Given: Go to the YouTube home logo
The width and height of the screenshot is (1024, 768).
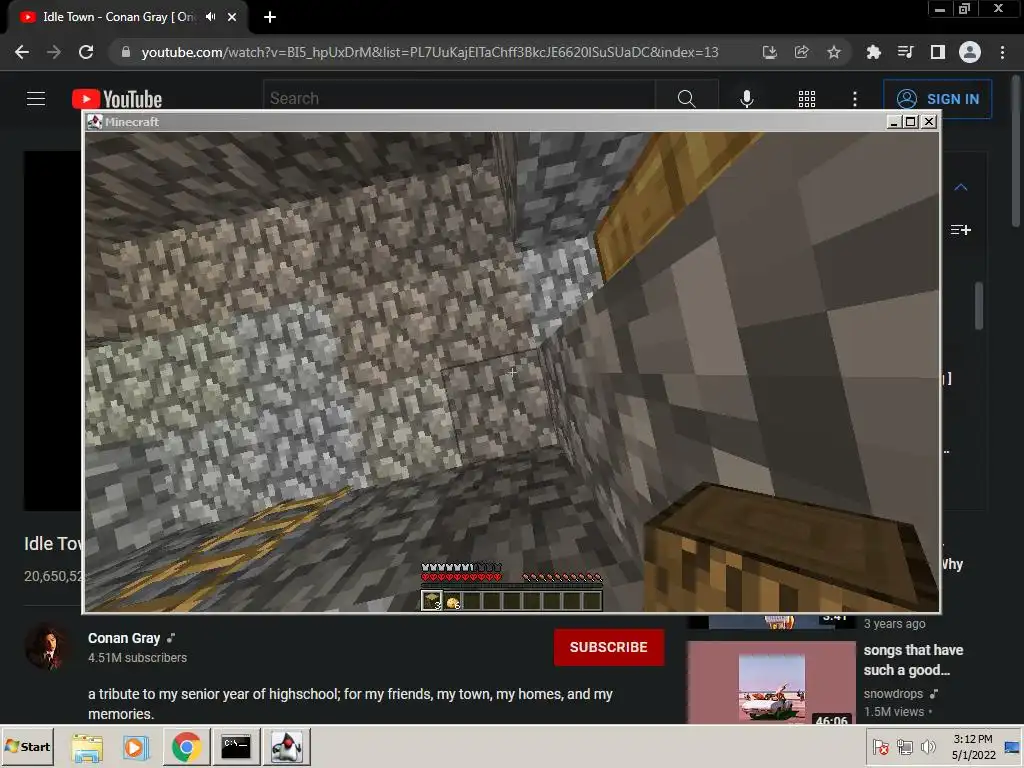Looking at the screenshot, I should point(117,99).
